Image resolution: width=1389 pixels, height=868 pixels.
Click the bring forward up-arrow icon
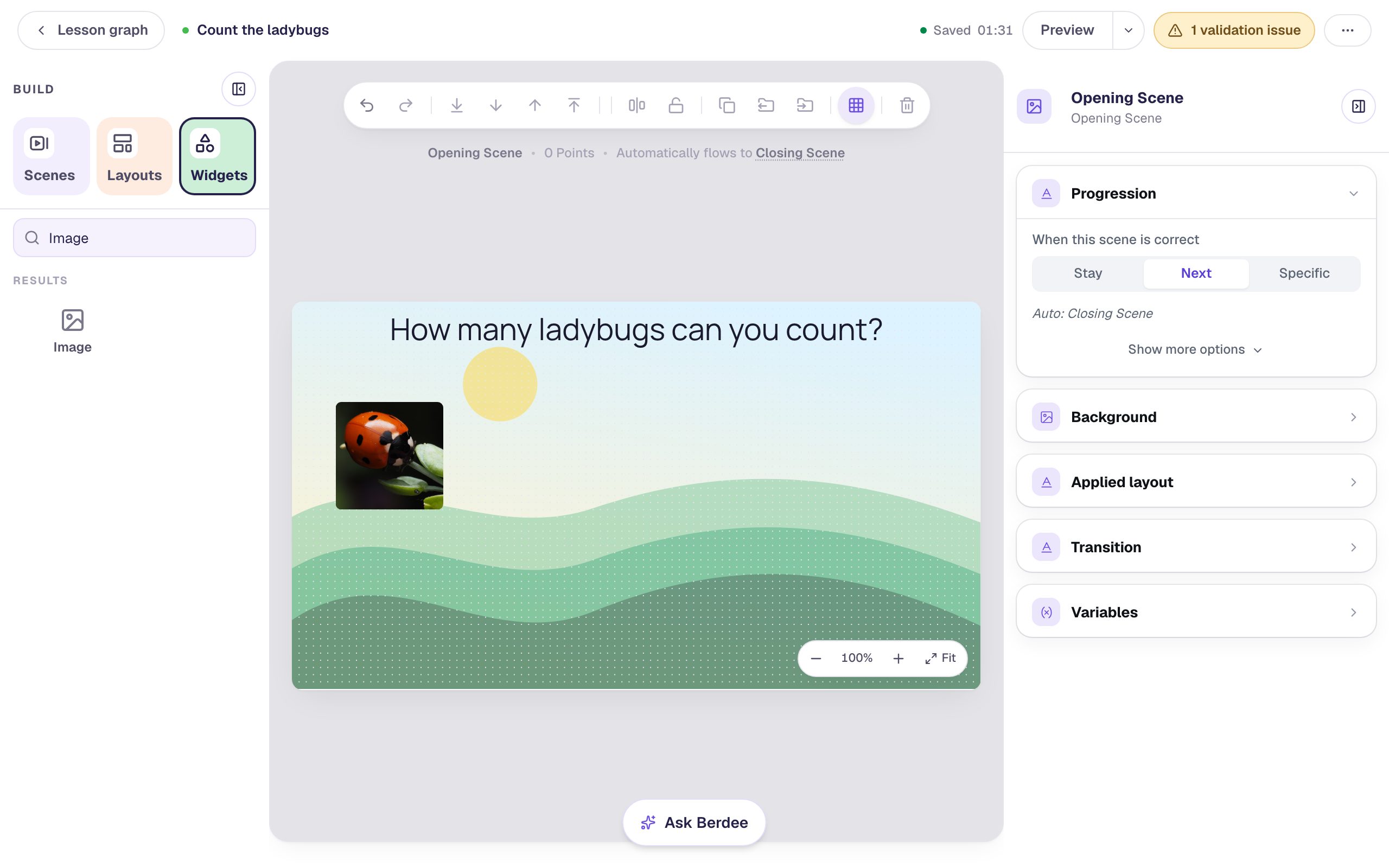534,105
